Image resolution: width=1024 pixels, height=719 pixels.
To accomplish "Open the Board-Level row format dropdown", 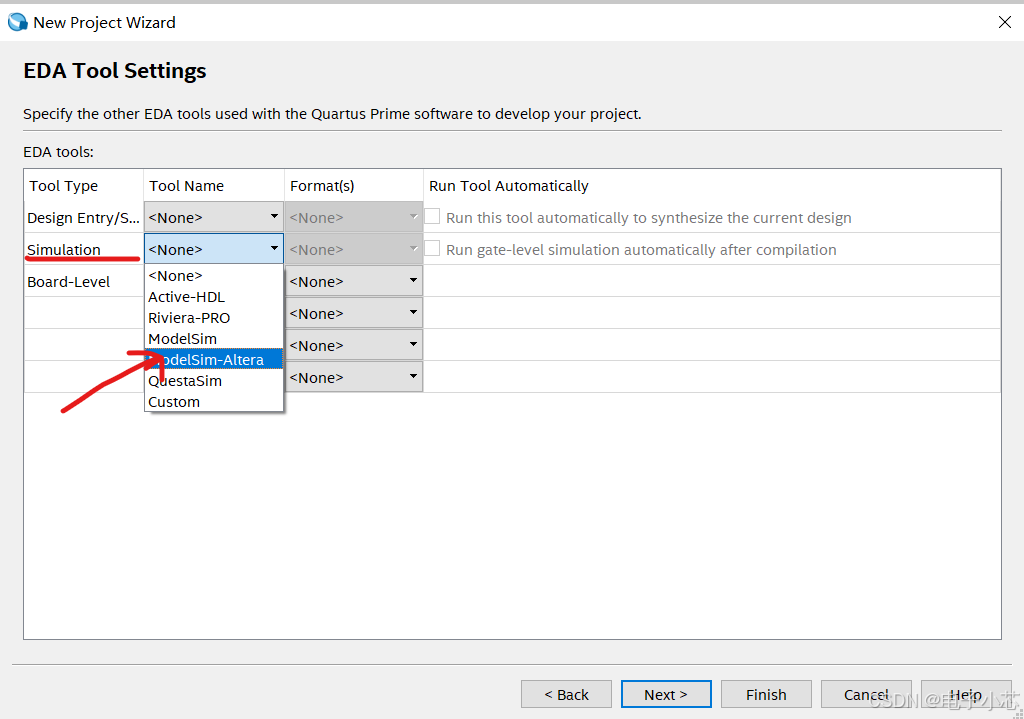I will tap(353, 281).
